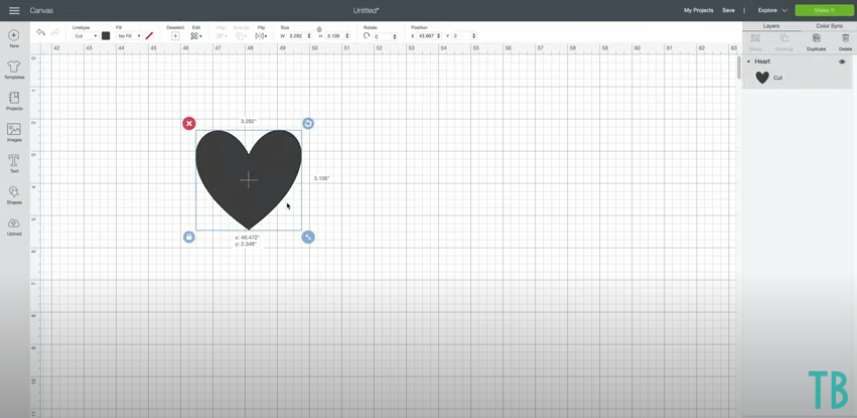The height and width of the screenshot is (418, 857).
Task: Click the Position X input field
Action: (426, 36)
